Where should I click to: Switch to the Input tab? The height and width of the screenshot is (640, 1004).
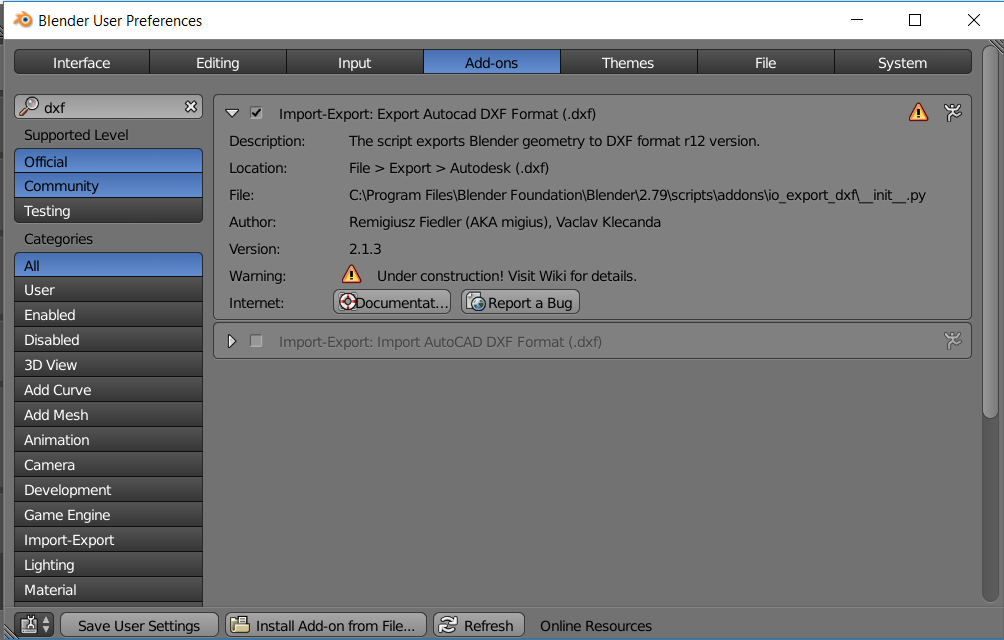point(355,62)
